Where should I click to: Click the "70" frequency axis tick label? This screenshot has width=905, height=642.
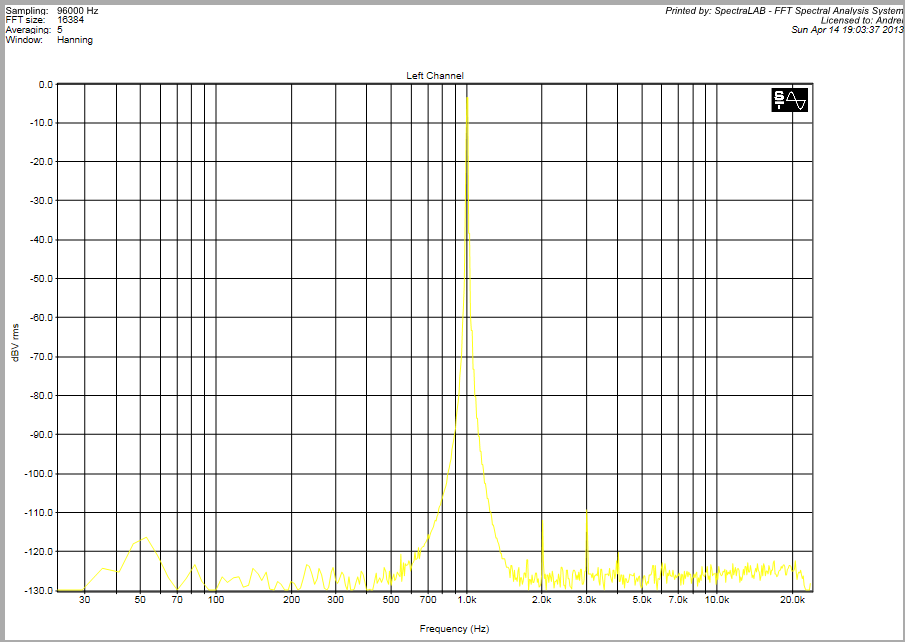coord(177,600)
